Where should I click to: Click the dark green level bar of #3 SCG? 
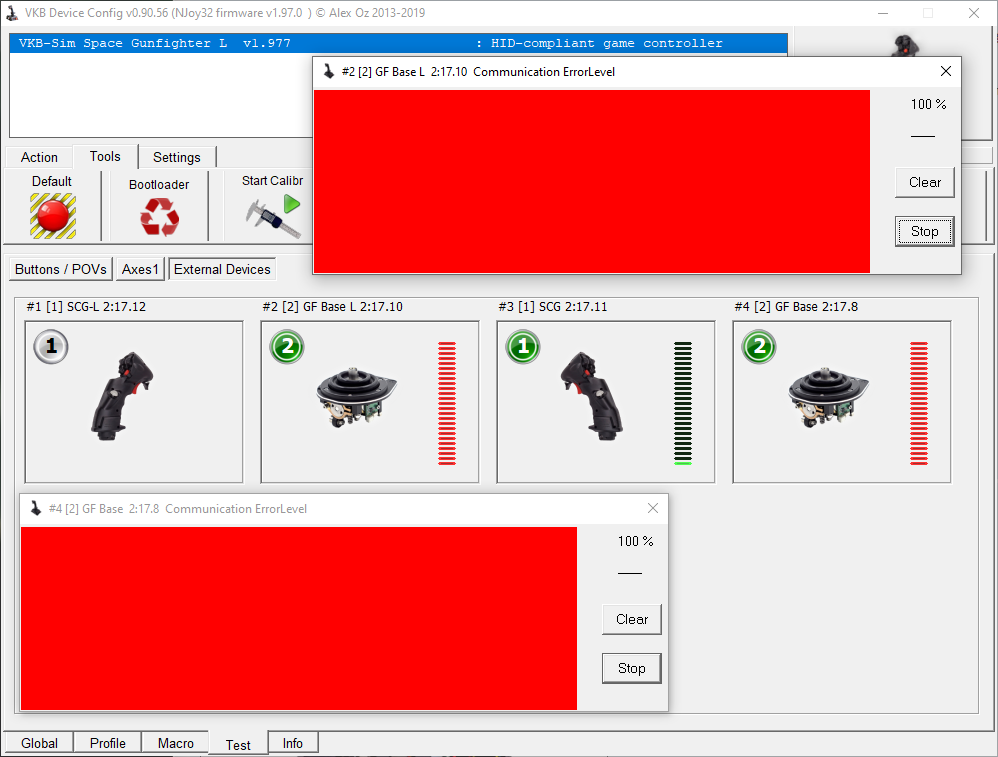683,404
